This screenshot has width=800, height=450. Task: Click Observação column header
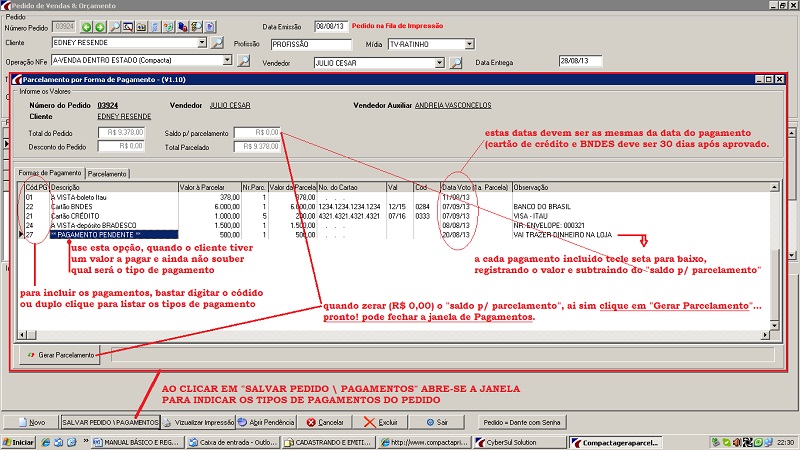(x=640, y=187)
